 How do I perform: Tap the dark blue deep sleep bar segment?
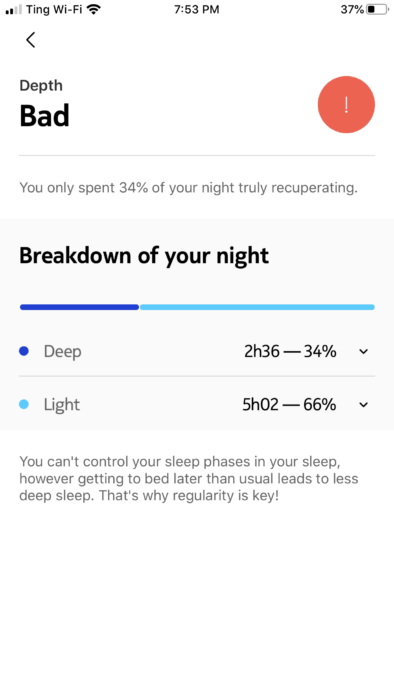(79, 307)
